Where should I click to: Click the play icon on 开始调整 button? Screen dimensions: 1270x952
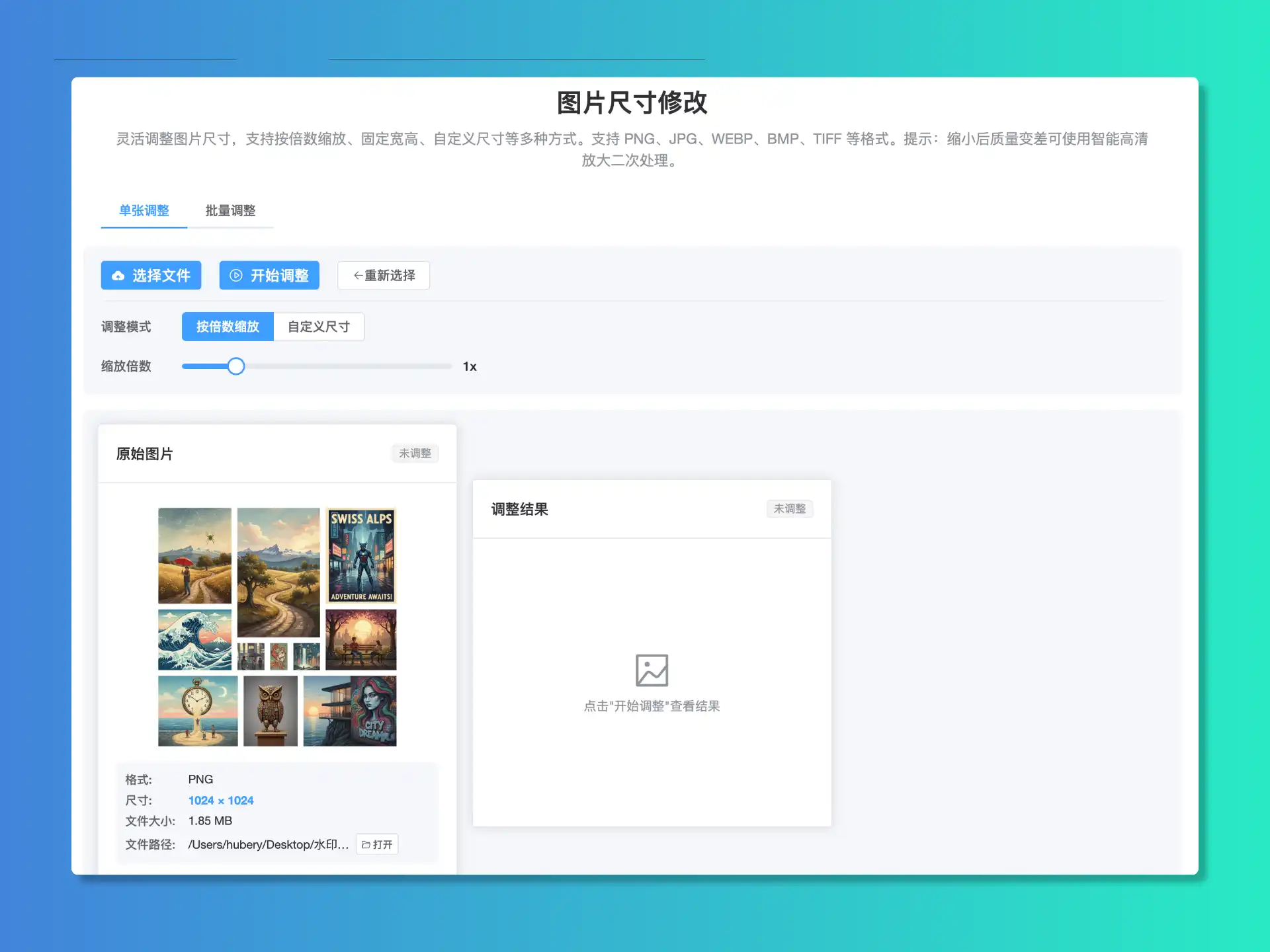click(236, 276)
